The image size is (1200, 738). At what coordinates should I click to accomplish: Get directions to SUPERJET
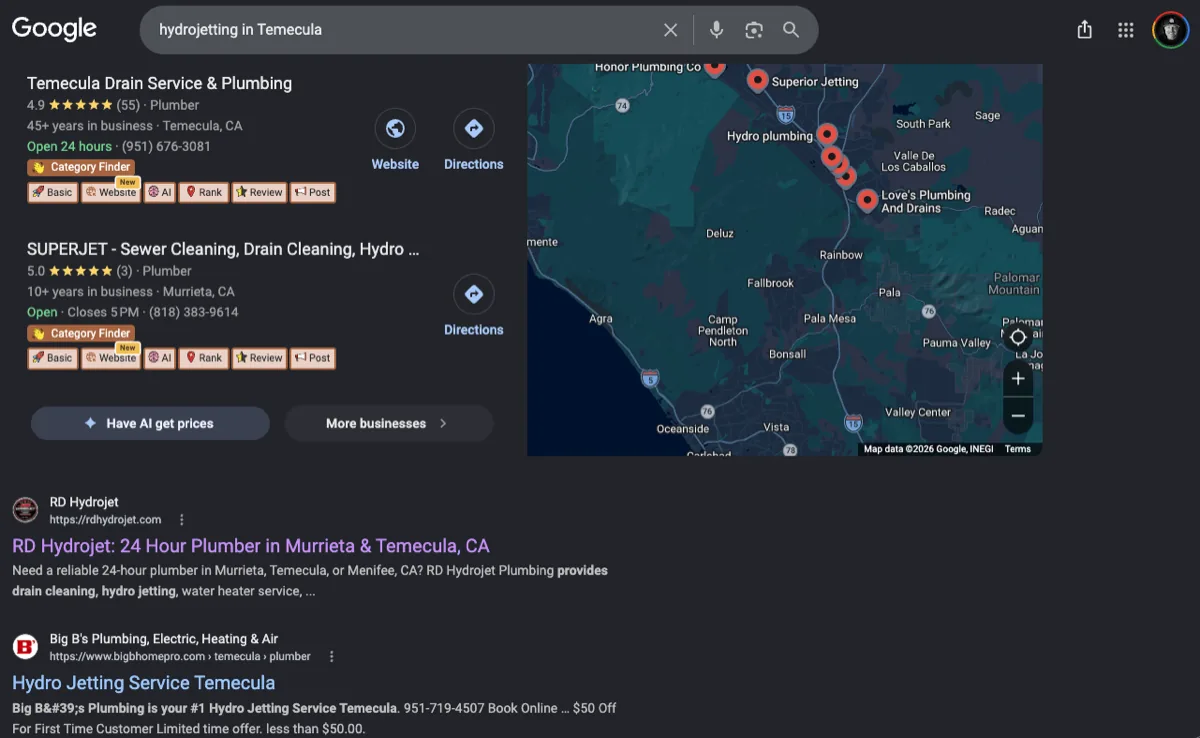[x=474, y=294]
